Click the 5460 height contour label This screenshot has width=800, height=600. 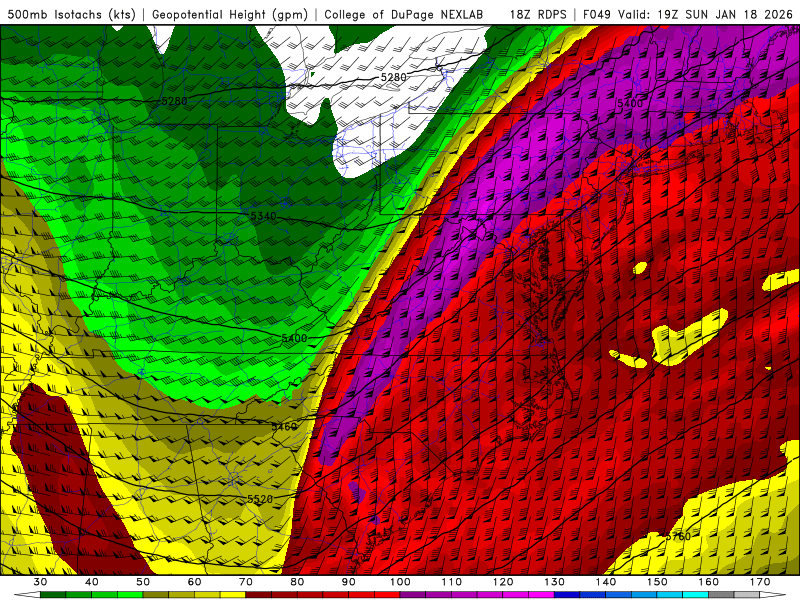point(284,426)
